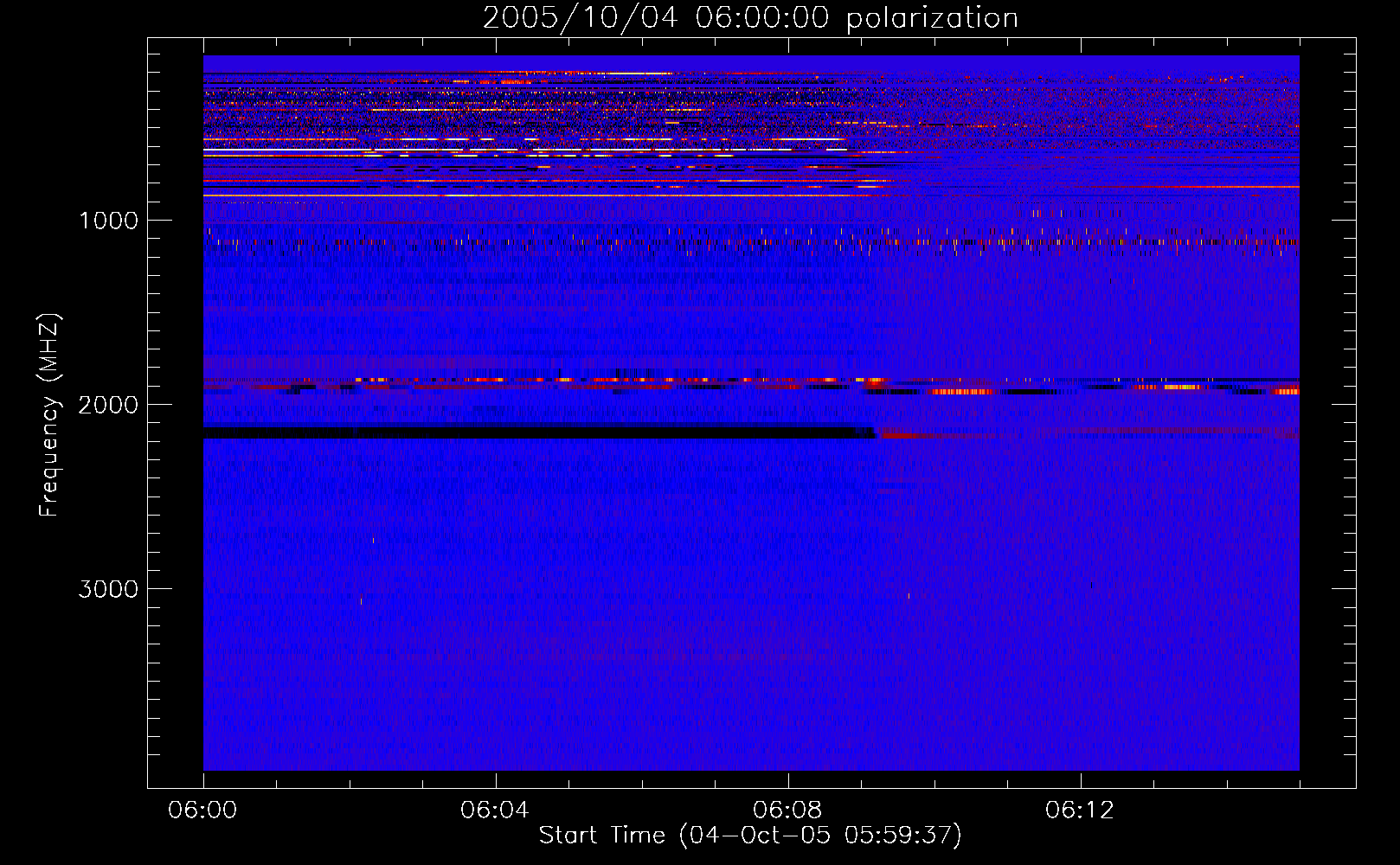Screen dimensions: 1400x865
Task: Click the '3000' frequency axis label
Action: point(108,589)
